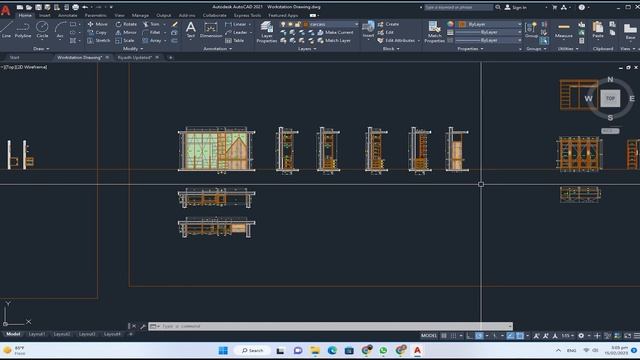Click the TOP face of the ViewCube

tap(610, 98)
